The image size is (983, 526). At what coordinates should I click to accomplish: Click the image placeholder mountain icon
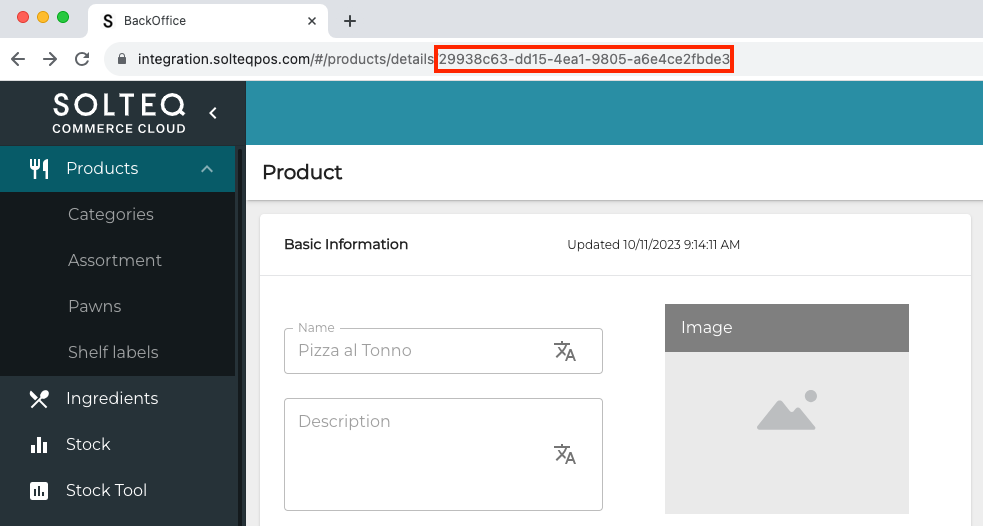tap(786, 411)
